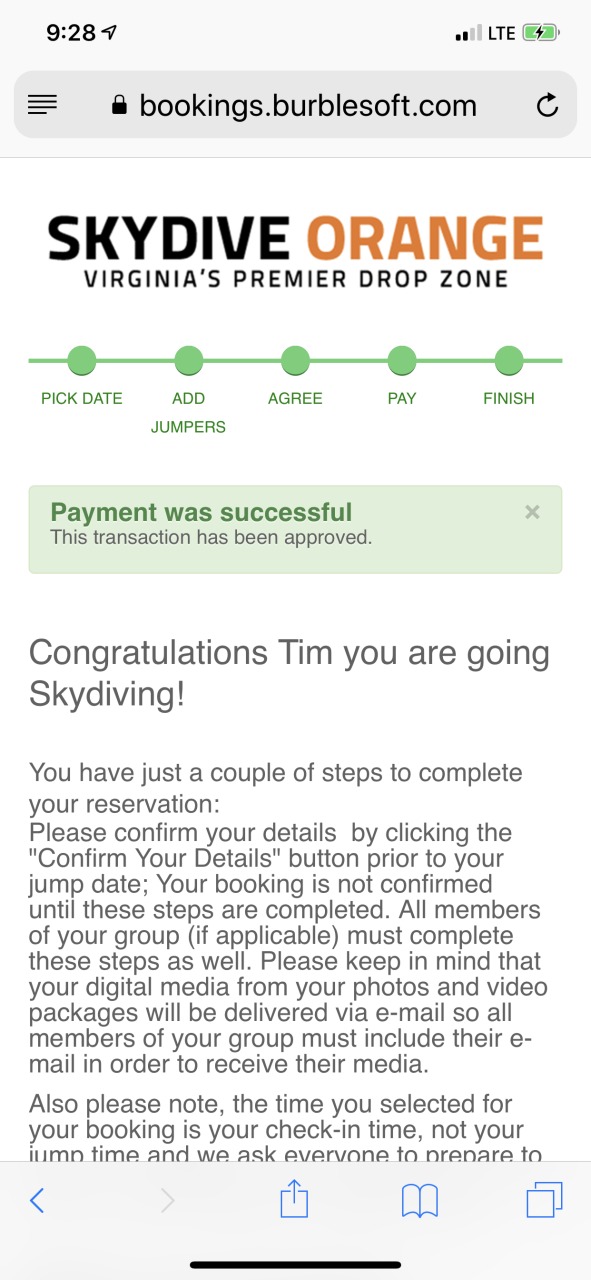Go back with the left chevron
The width and height of the screenshot is (591, 1280).
point(37,1200)
